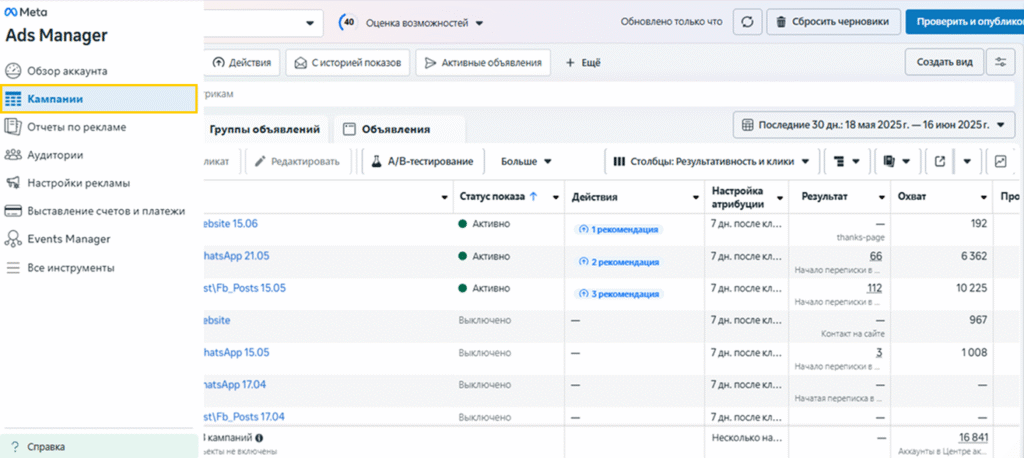The height and width of the screenshot is (458, 1024).
Task: Open the view filter settings sliders icon
Action: pyautogui.click(x=1000, y=62)
